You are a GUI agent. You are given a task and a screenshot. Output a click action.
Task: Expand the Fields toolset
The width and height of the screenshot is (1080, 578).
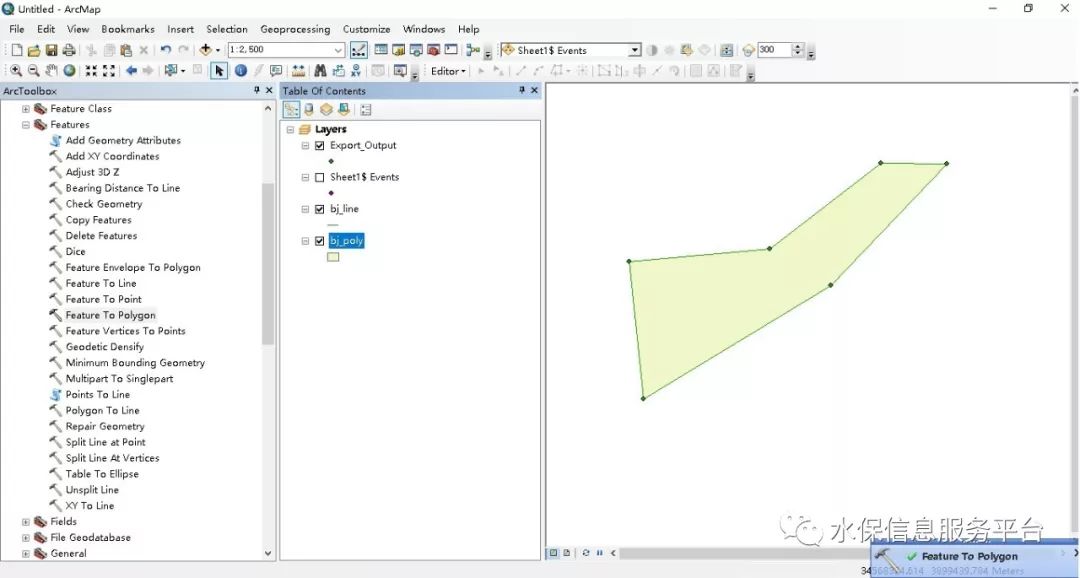click(x=26, y=522)
